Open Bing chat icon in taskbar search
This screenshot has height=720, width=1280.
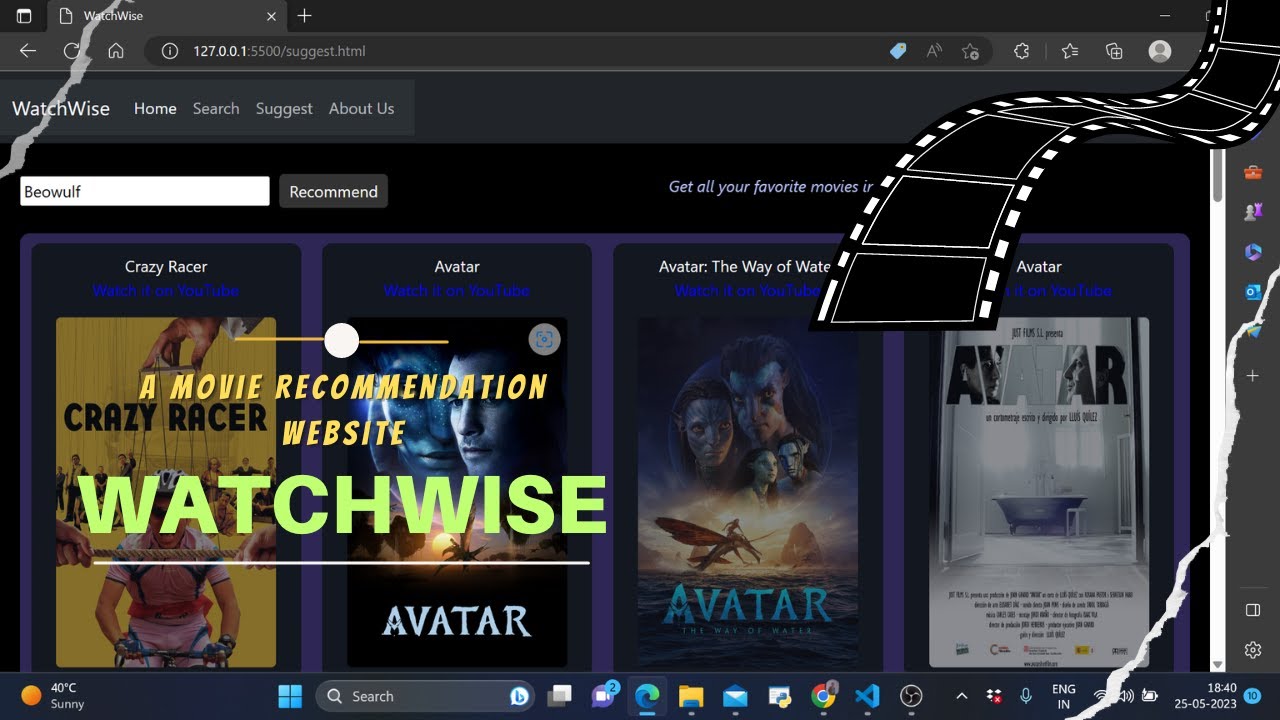coord(519,697)
